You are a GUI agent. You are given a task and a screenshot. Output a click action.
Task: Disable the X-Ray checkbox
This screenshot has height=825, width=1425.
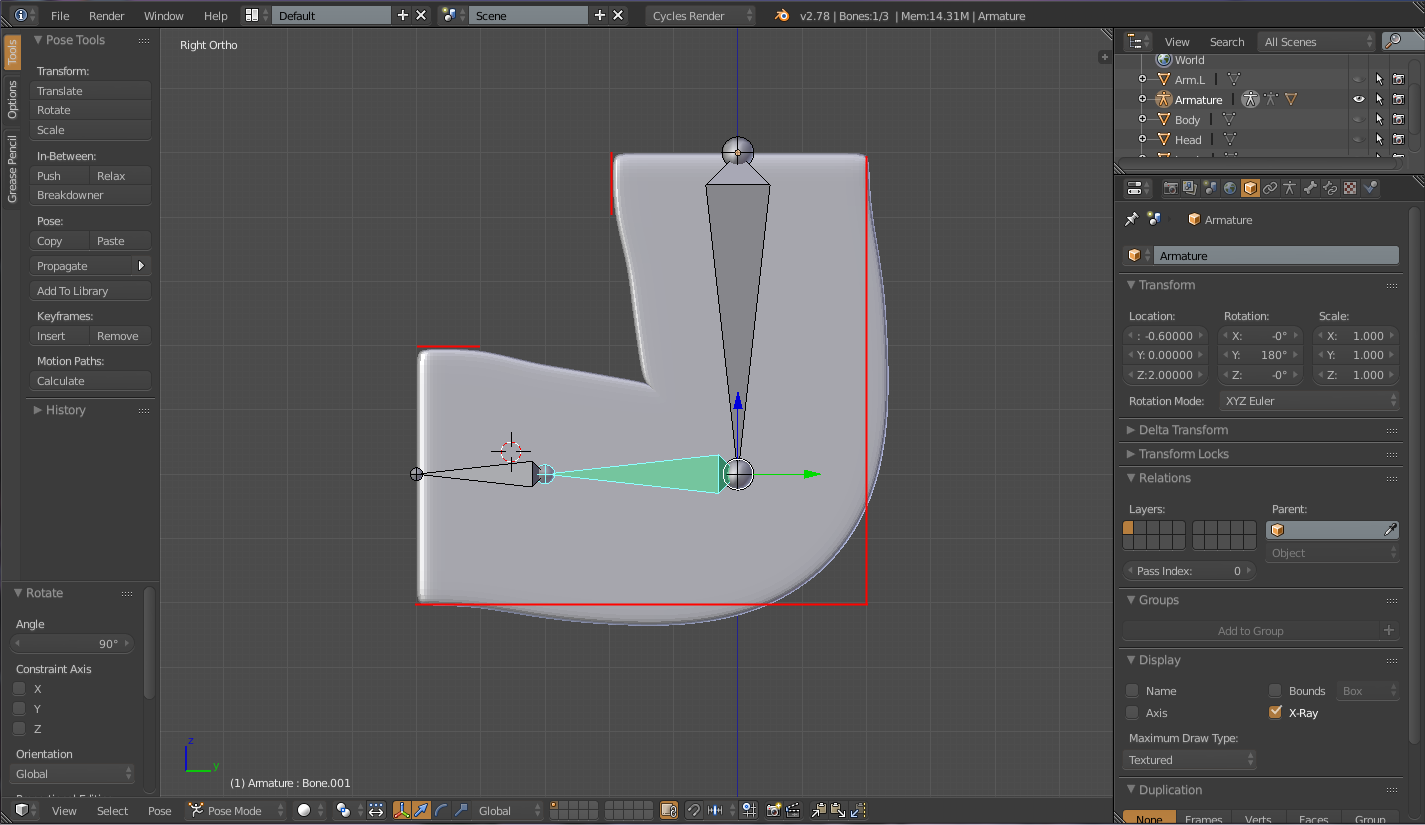pos(1275,713)
